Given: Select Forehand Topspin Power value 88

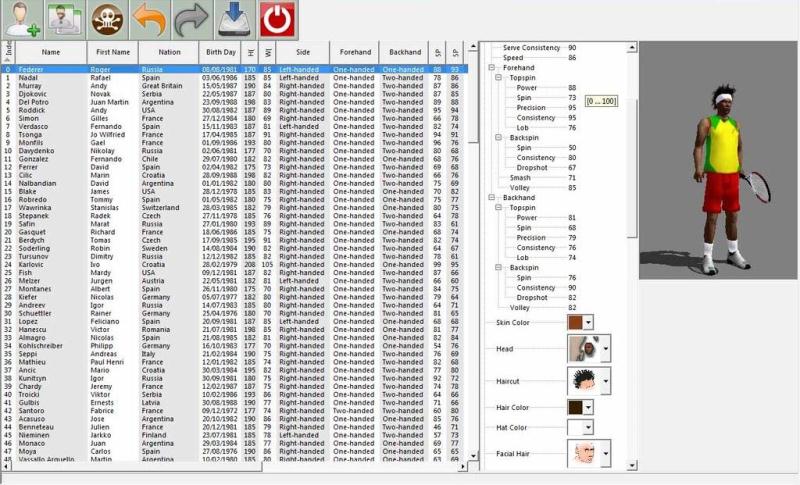Looking at the screenshot, I should pyautogui.click(x=571, y=88).
